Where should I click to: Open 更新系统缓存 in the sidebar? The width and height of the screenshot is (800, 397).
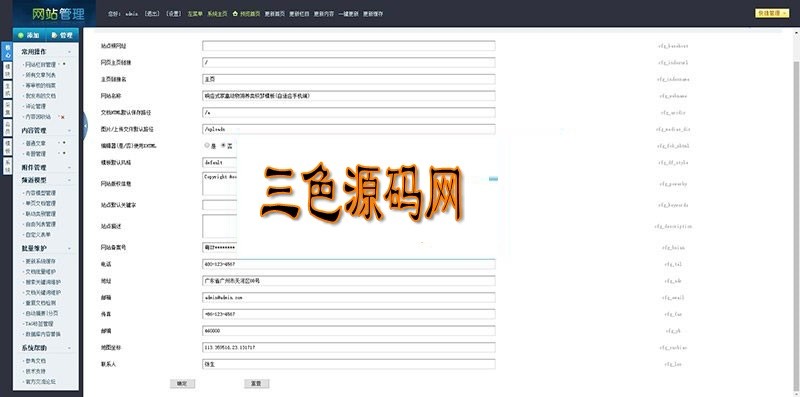40,261
